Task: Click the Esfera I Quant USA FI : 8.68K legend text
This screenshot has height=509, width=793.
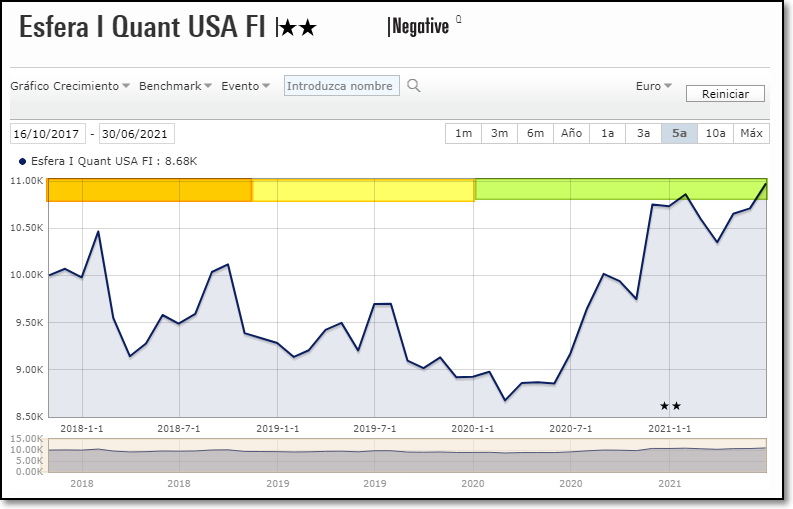Action: pyautogui.click(x=114, y=161)
